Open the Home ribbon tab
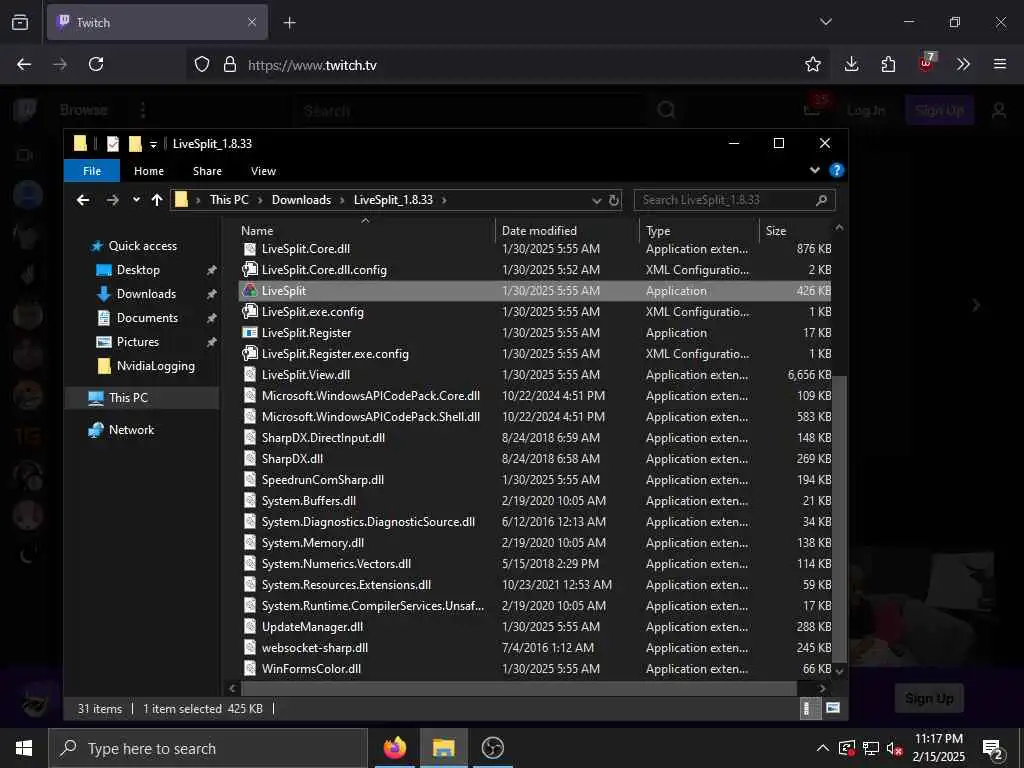 149,171
